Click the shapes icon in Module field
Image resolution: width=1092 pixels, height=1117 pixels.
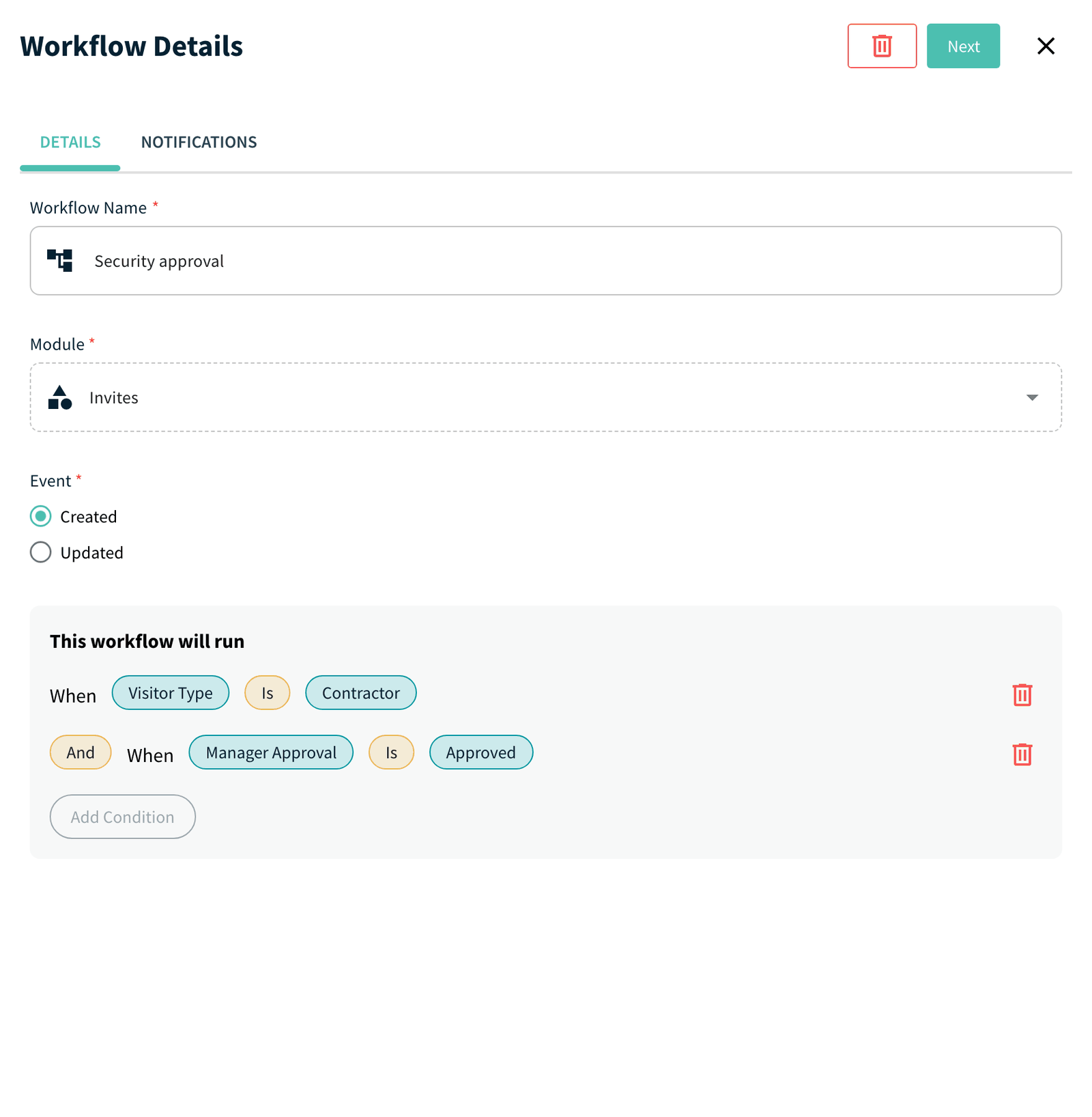pos(60,397)
